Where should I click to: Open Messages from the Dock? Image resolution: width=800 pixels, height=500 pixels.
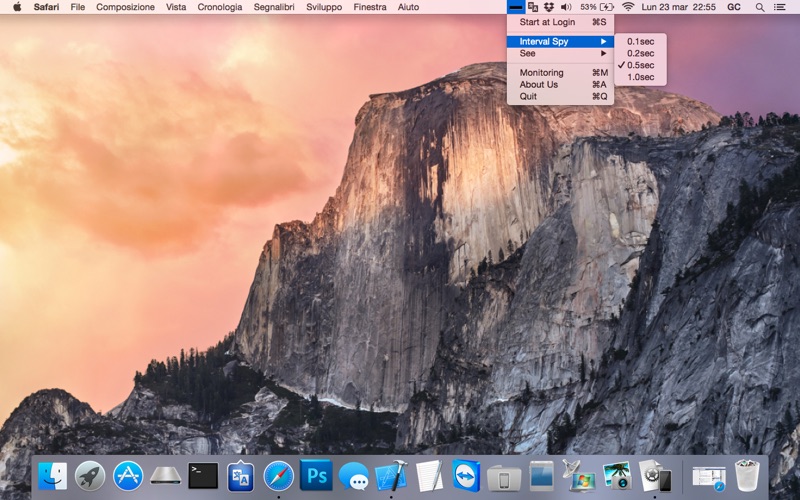tap(354, 477)
